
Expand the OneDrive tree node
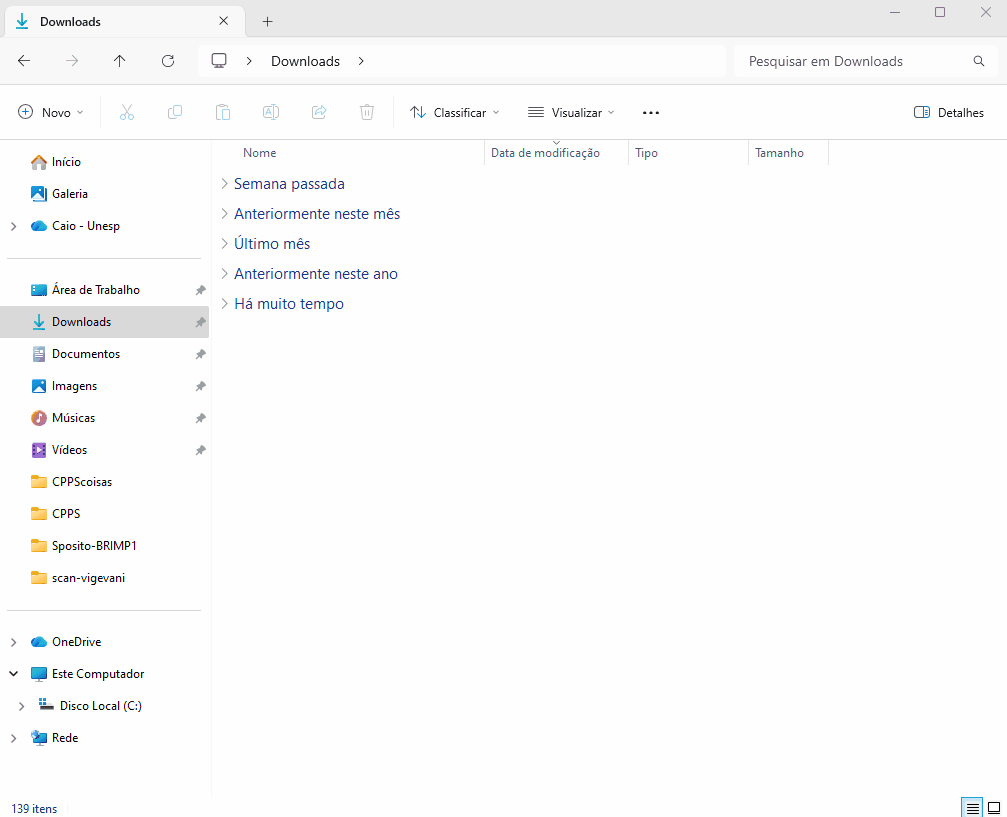point(13,642)
